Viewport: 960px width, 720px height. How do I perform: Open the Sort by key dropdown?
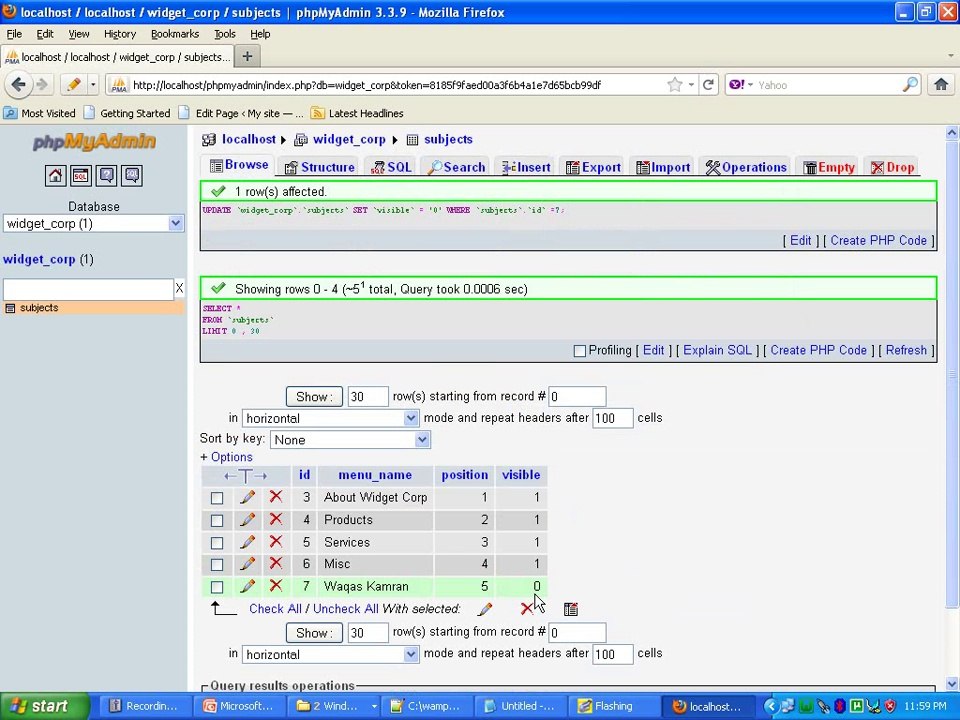350,440
